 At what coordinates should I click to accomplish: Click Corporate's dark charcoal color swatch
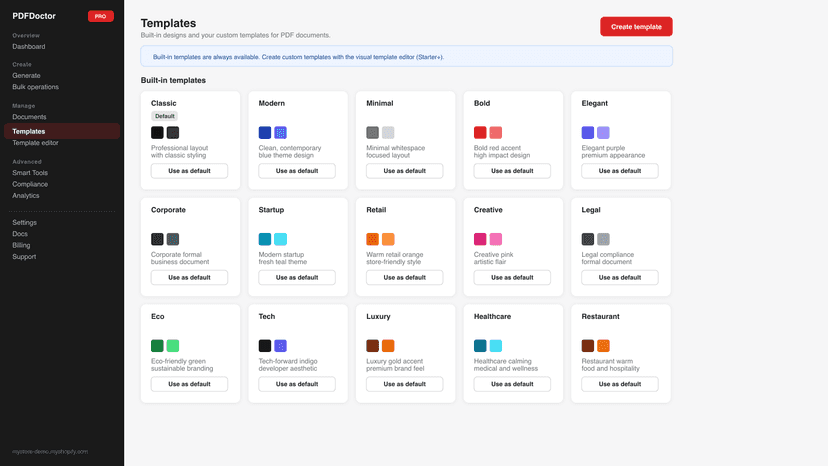click(x=157, y=239)
